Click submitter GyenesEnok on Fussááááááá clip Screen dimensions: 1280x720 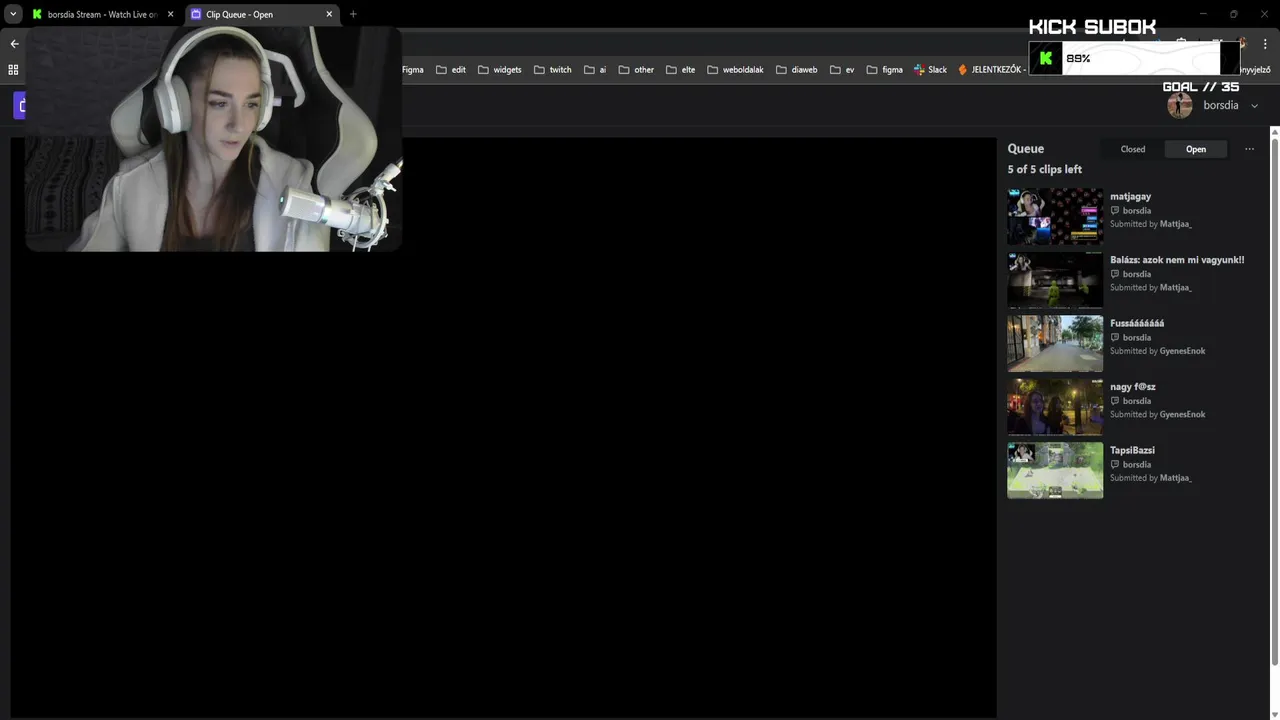coord(1182,351)
